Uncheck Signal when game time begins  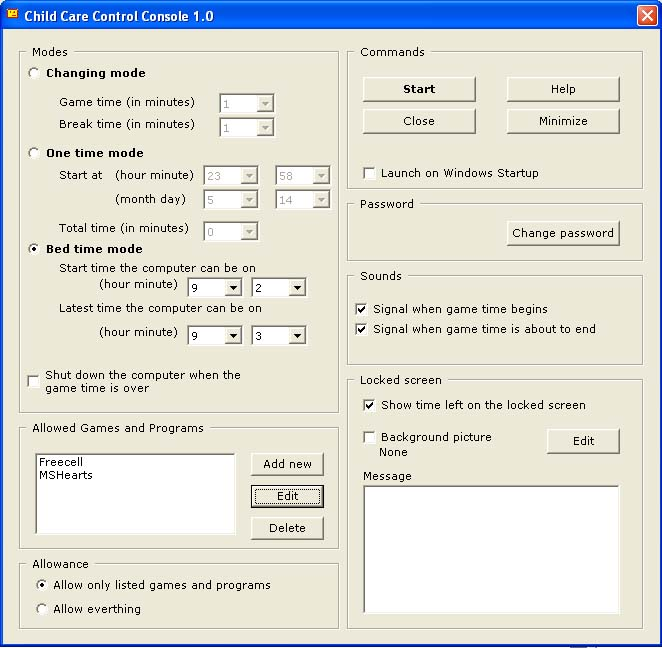[x=361, y=309]
